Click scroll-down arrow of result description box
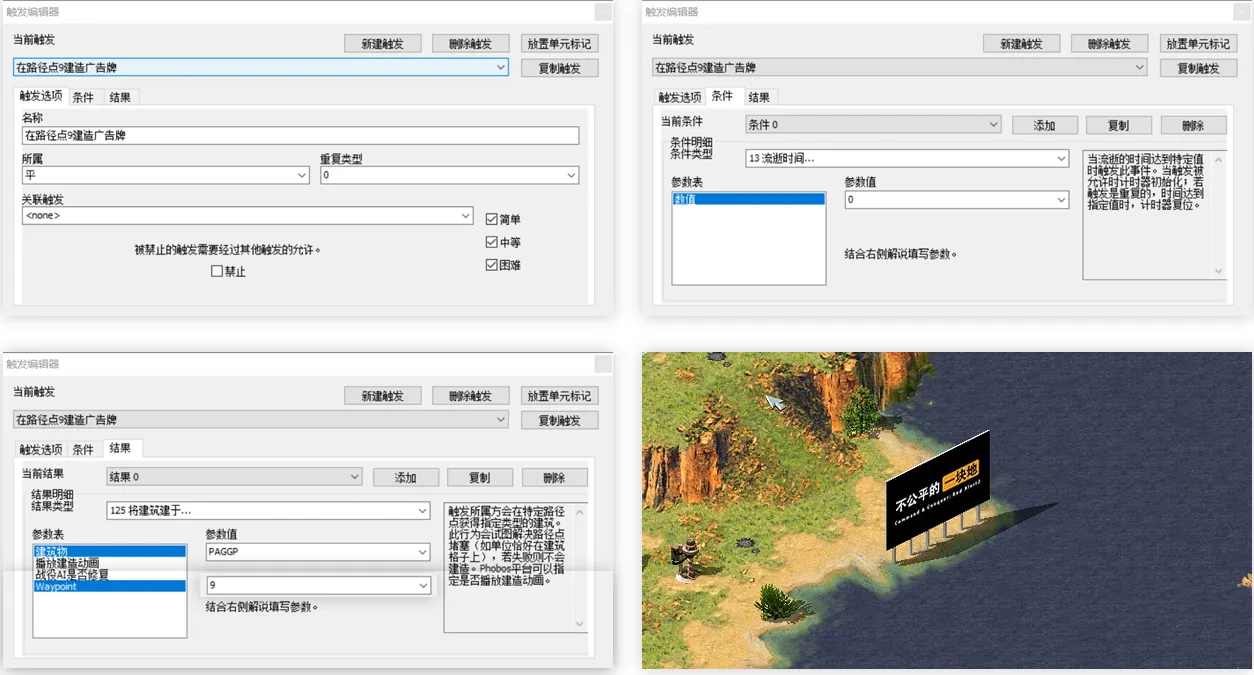This screenshot has height=675, width=1254. click(580, 623)
